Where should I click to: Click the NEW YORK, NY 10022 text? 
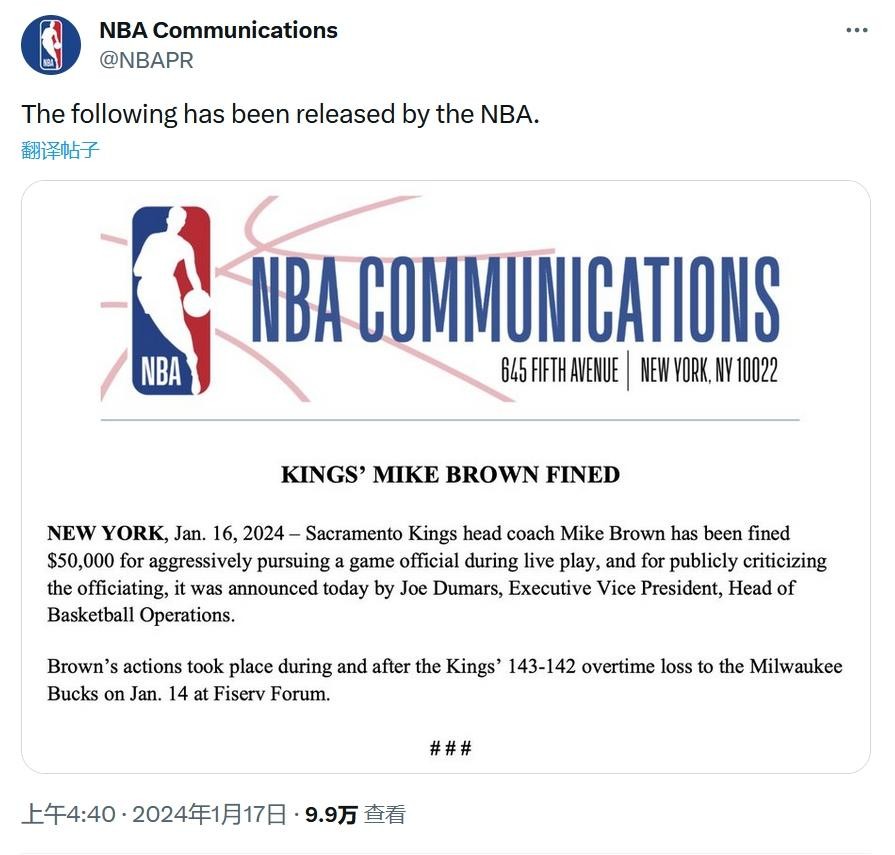(708, 371)
